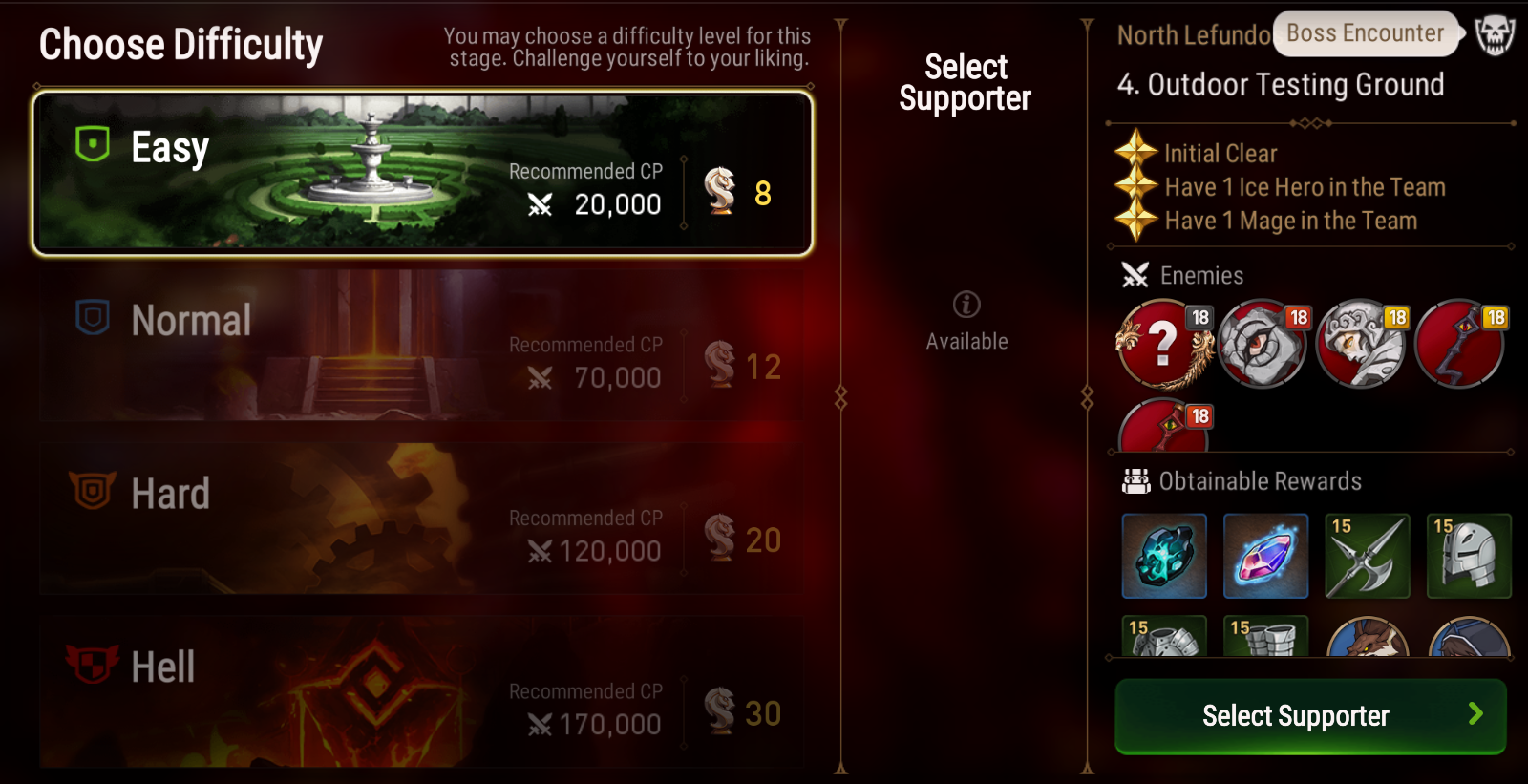
Task: Inspect the grey rose monster enemy icon
Action: click(x=1263, y=344)
